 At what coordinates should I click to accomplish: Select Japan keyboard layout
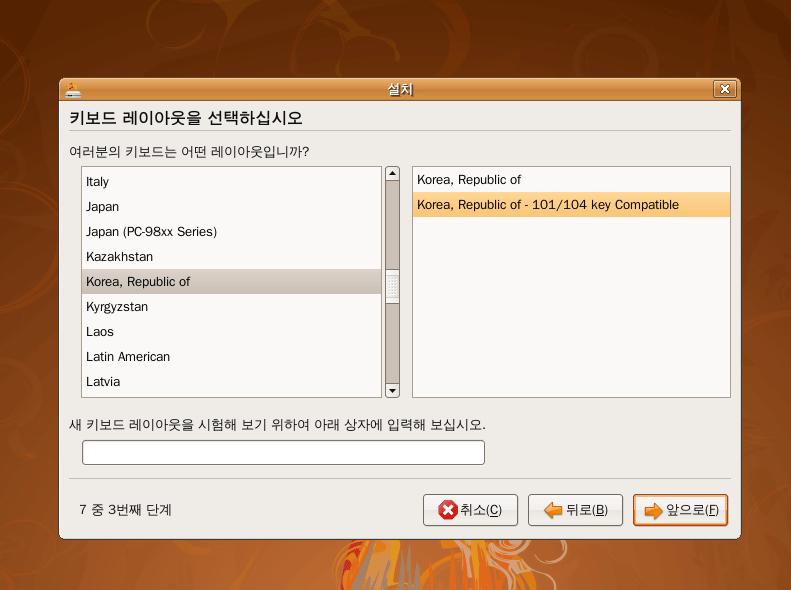[231, 207]
